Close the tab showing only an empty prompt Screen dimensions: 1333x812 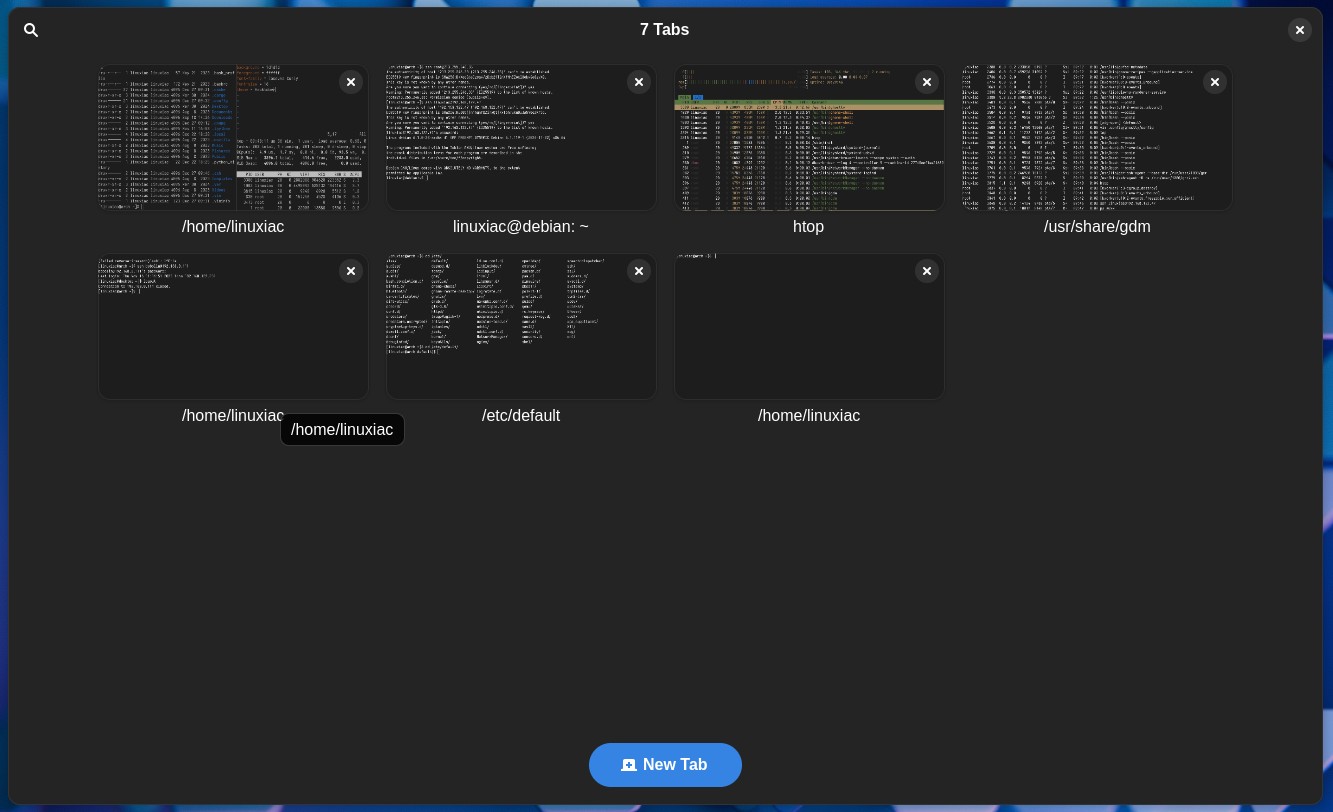[927, 271]
